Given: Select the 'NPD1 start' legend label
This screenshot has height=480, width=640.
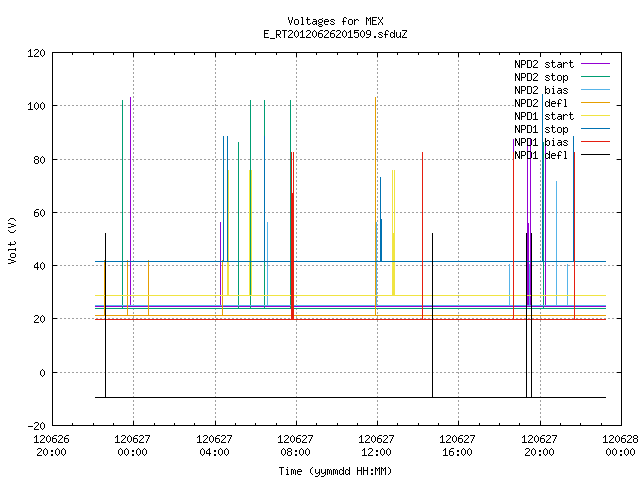Looking at the screenshot, I should tap(544, 116).
